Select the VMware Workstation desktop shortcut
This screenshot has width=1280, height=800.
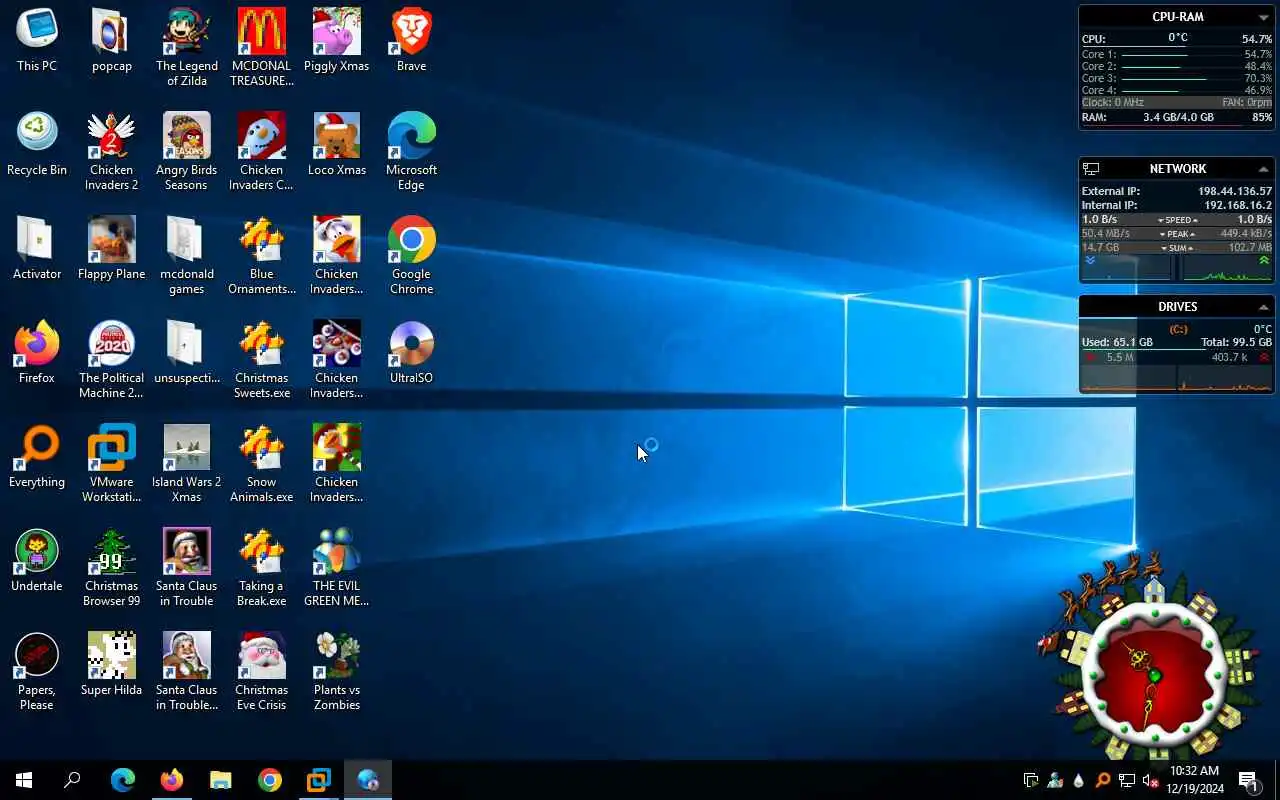click(112, 463)
